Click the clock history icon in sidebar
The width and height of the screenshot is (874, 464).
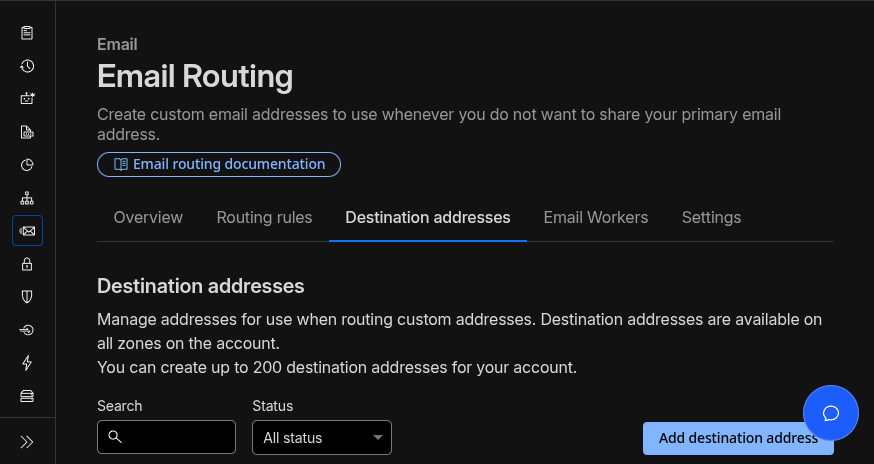[27, 66]
